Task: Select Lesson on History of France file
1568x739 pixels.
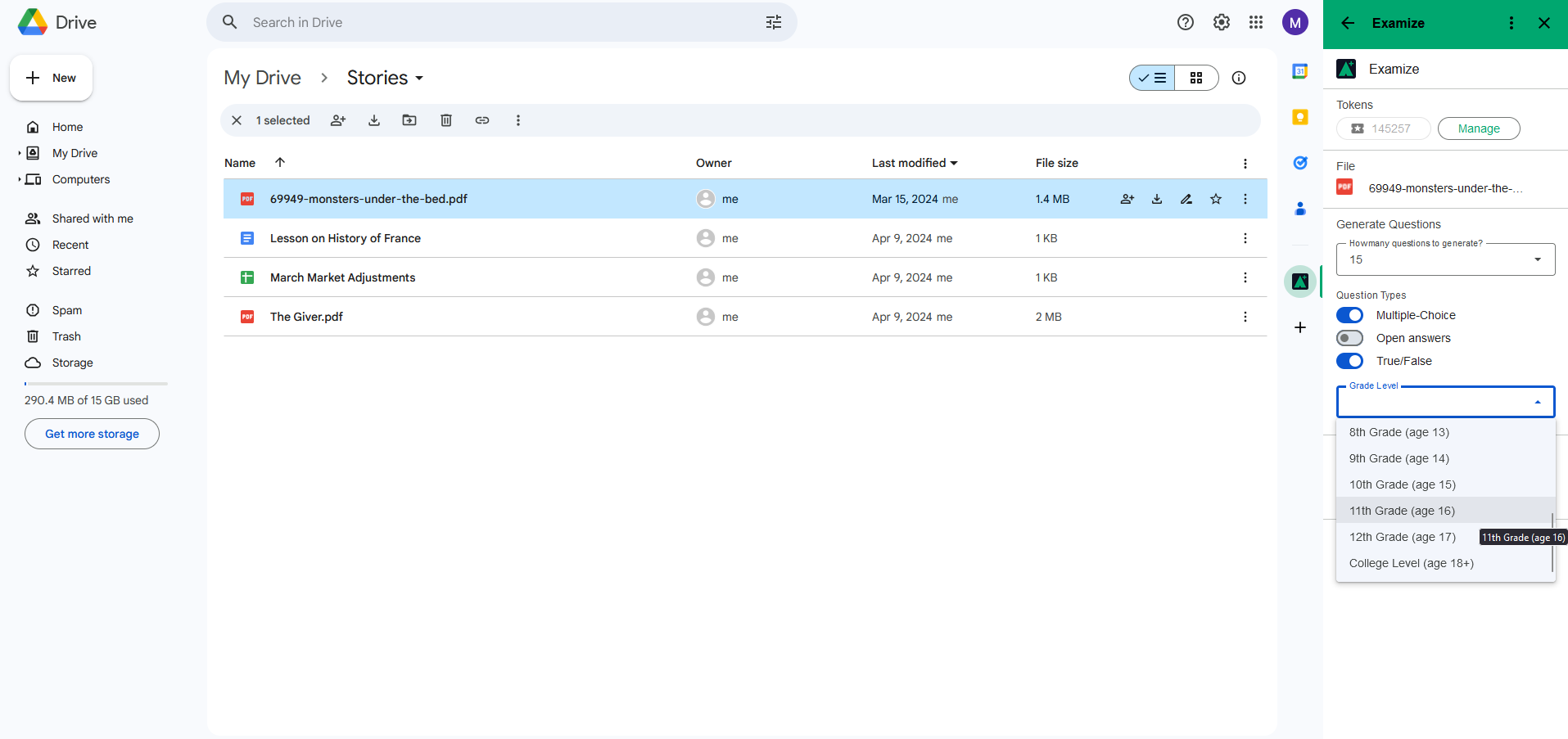Action: pyautogui.click(x=745, y=238)
